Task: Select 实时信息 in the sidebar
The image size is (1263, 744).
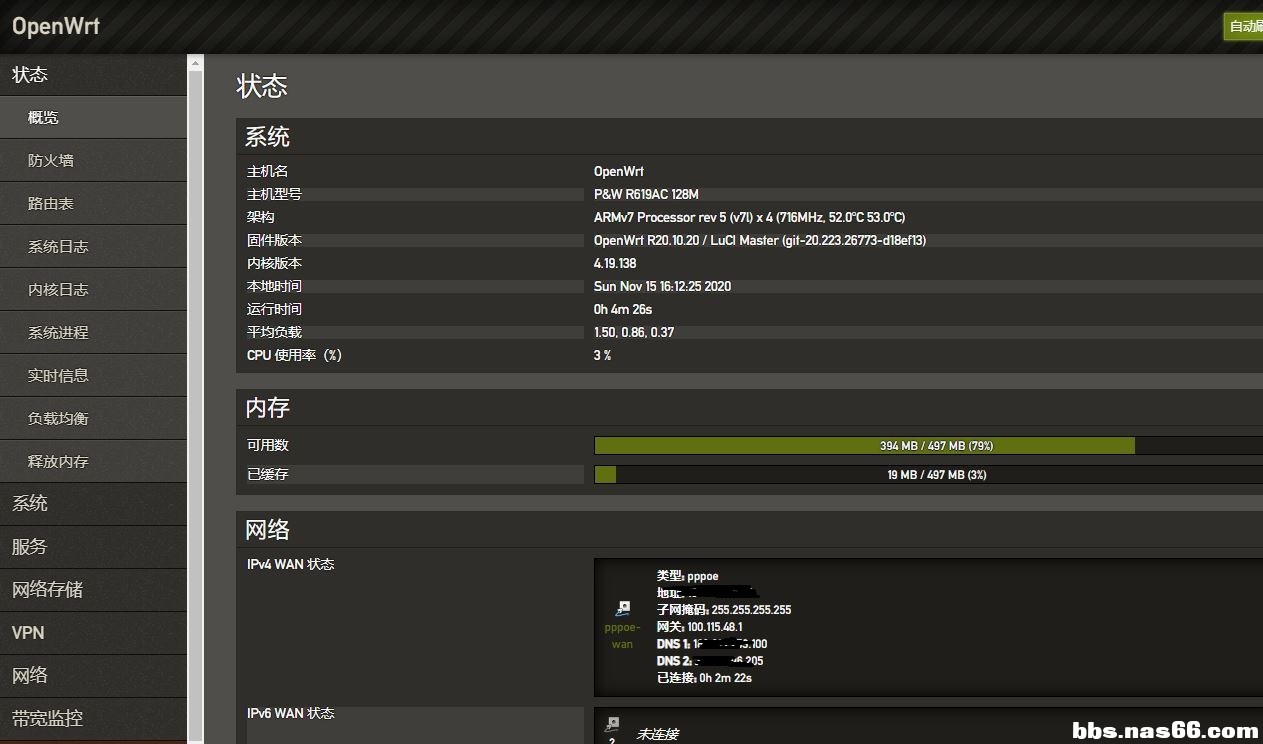Action: [x=58, y=376]
